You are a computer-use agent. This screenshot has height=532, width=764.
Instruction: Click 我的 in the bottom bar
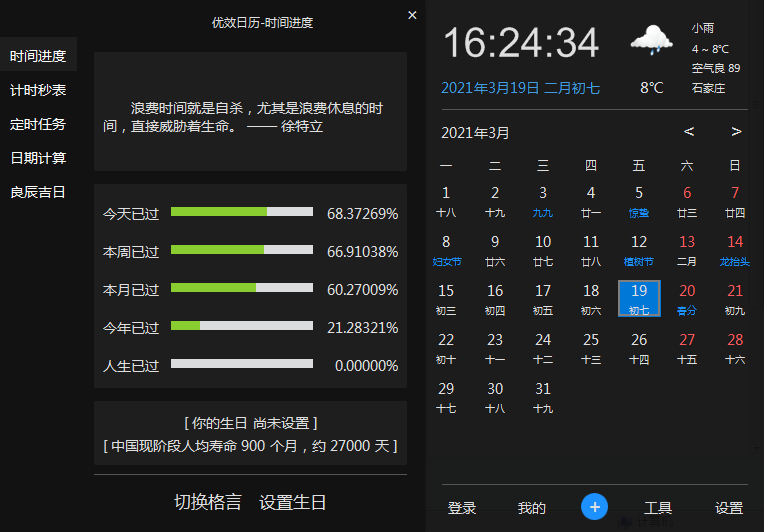[531, 508]
